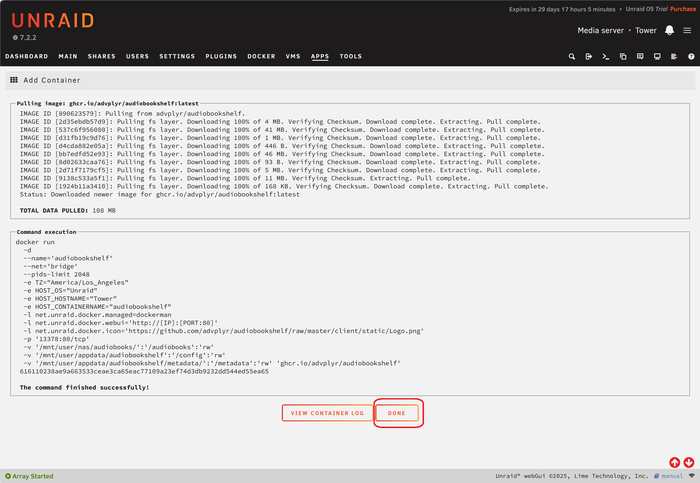Open the Docker tab
The height and width of the screenshot is (483, 700).
pos(261,57)
